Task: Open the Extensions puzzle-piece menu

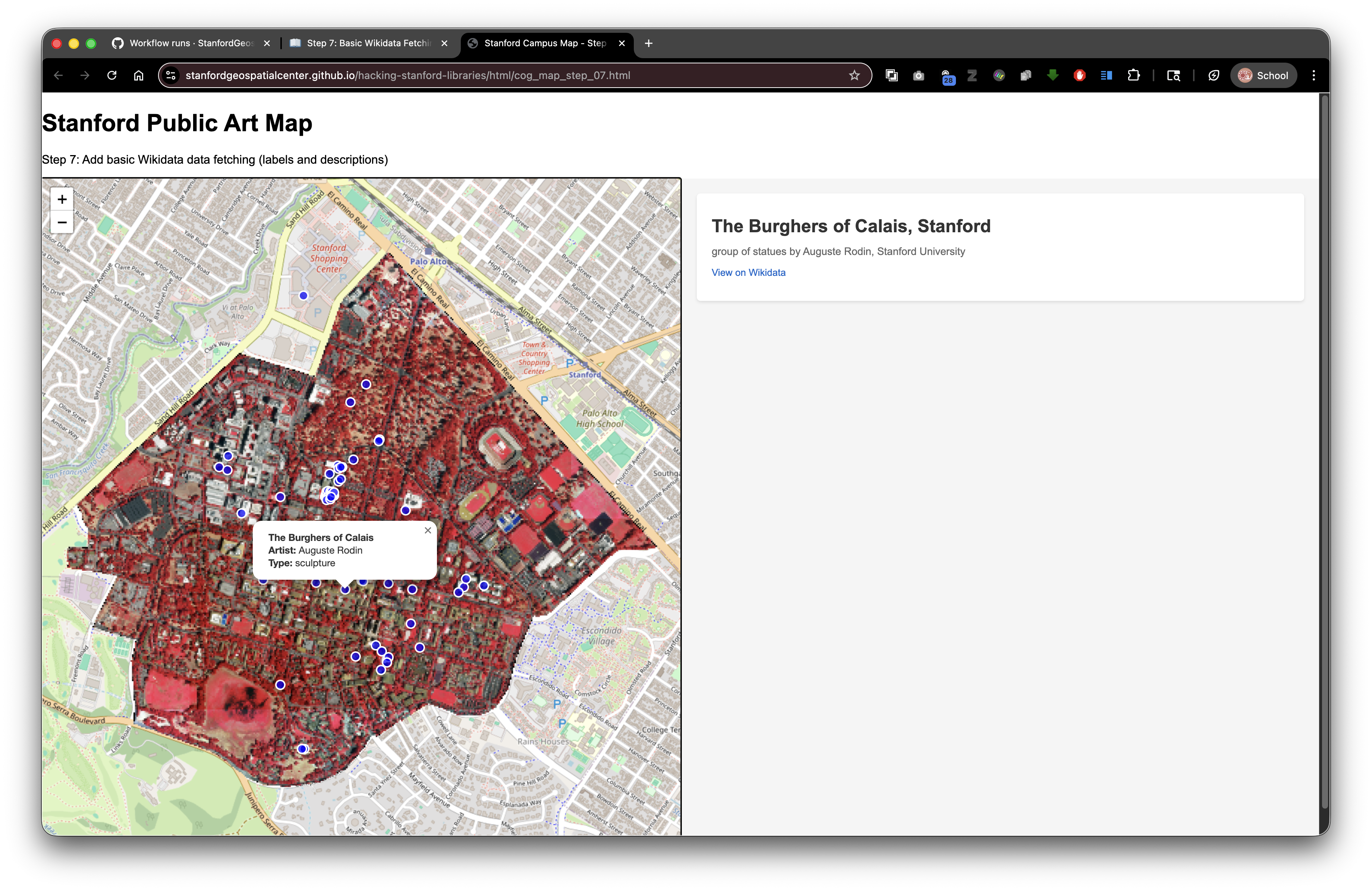Action: point(1134,75)
